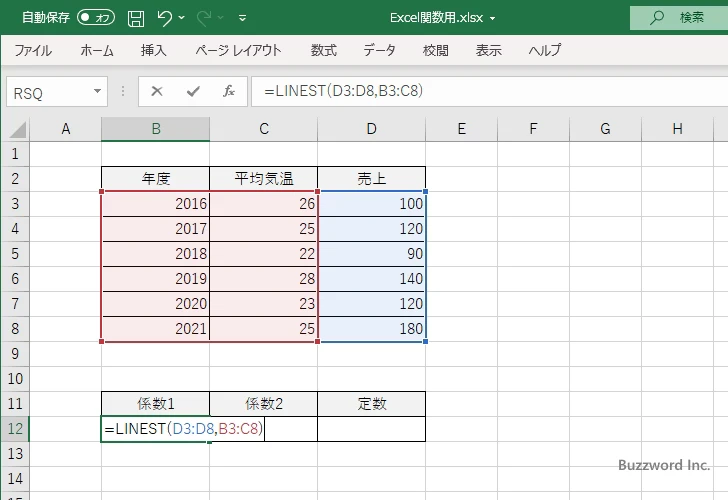Expand the Name Box dropdown arrow
This screenshot has height=500, width=728.
[97, 91]
